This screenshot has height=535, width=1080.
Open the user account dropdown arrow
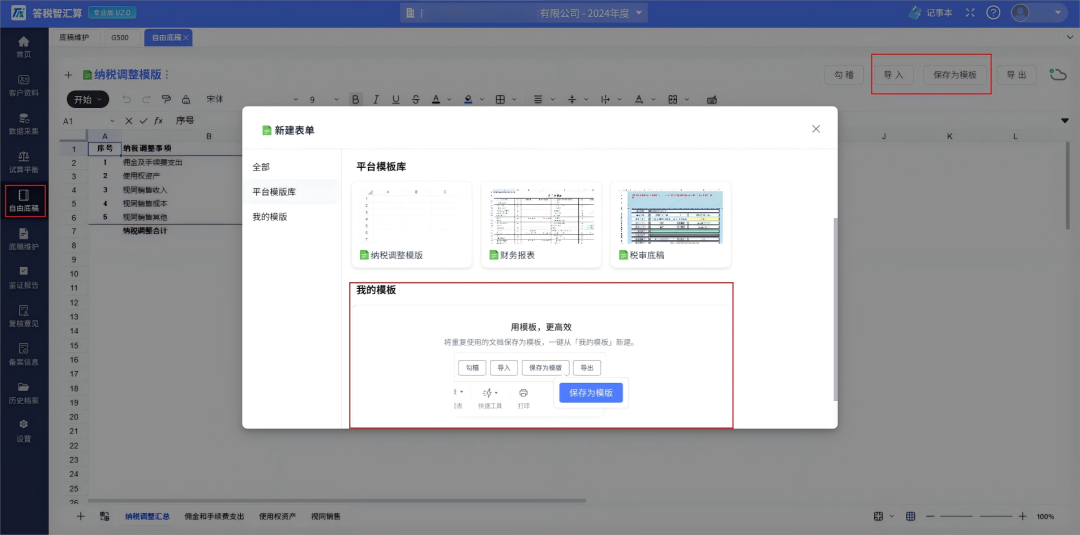(1057, 12)
